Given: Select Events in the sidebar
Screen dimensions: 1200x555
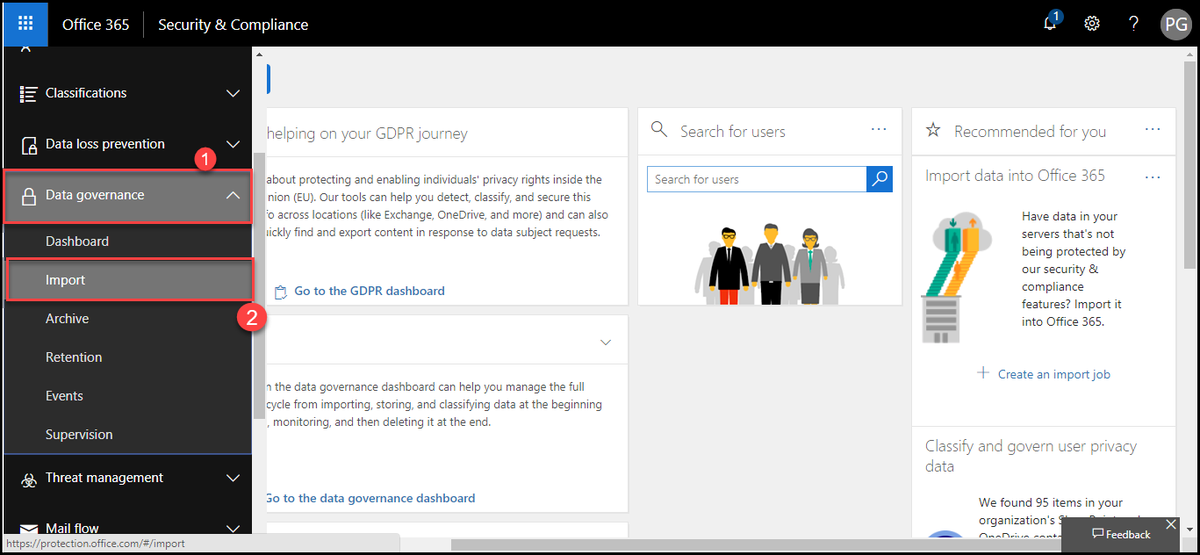Looking at the screenshot, I should [64, 396].
